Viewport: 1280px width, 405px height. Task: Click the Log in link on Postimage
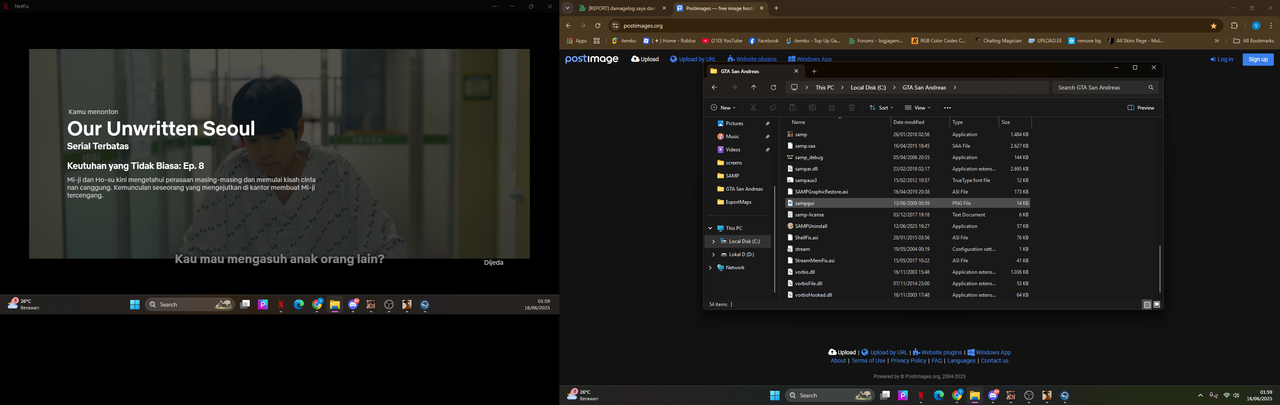coord(1221,59)
